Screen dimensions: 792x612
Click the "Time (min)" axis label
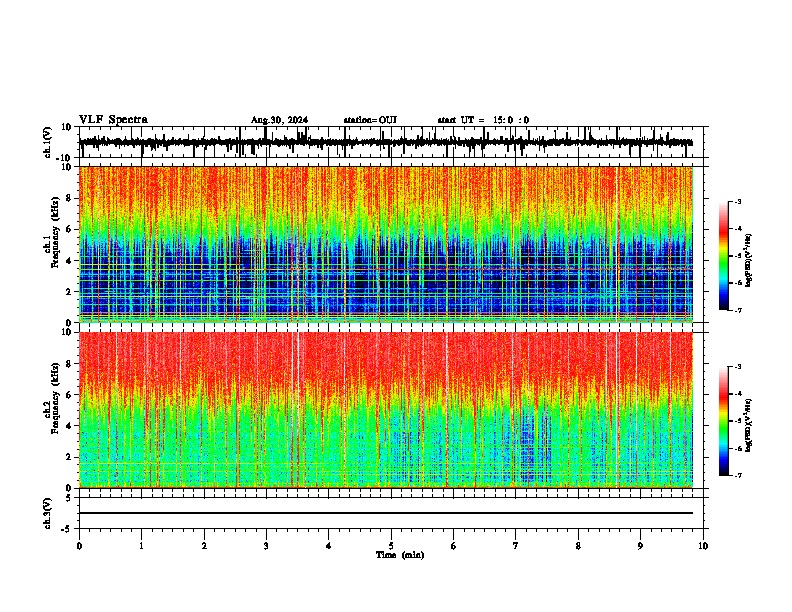tap(400, 555)
